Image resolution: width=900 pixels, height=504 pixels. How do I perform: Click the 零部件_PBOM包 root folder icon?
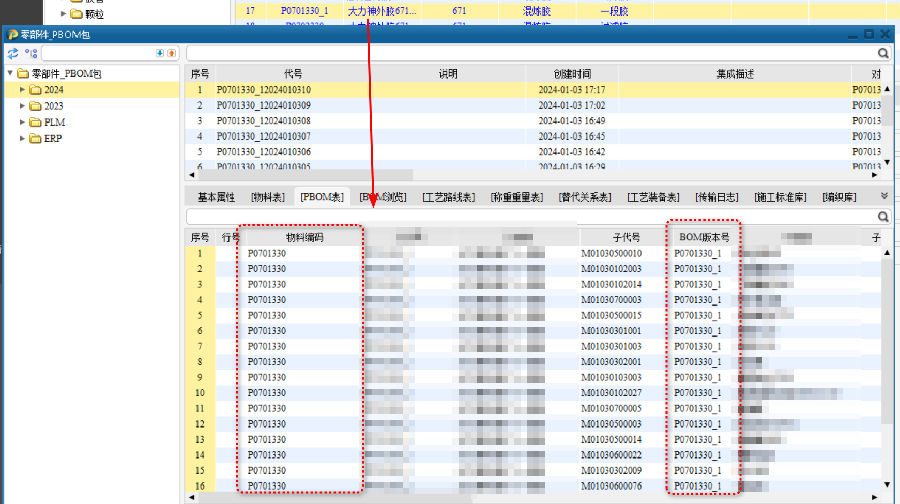pos(23,73)
